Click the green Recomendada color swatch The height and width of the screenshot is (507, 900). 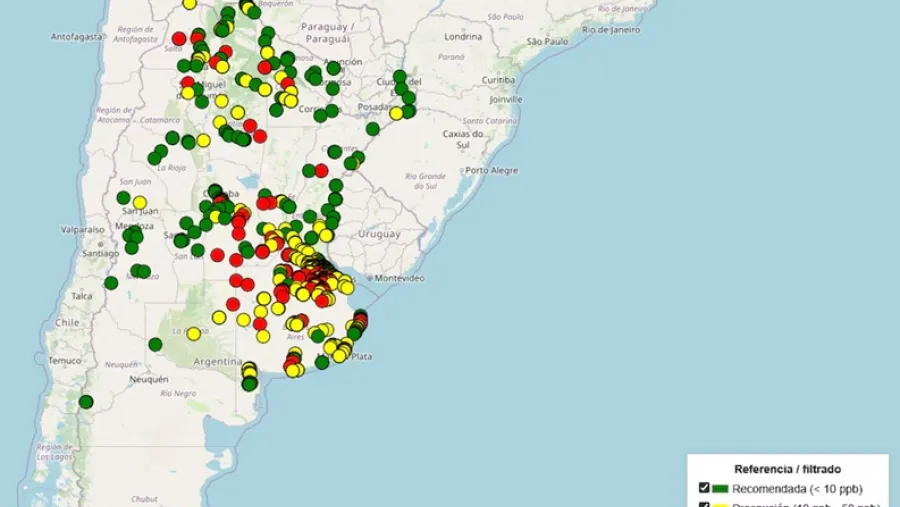pos(720,488)
